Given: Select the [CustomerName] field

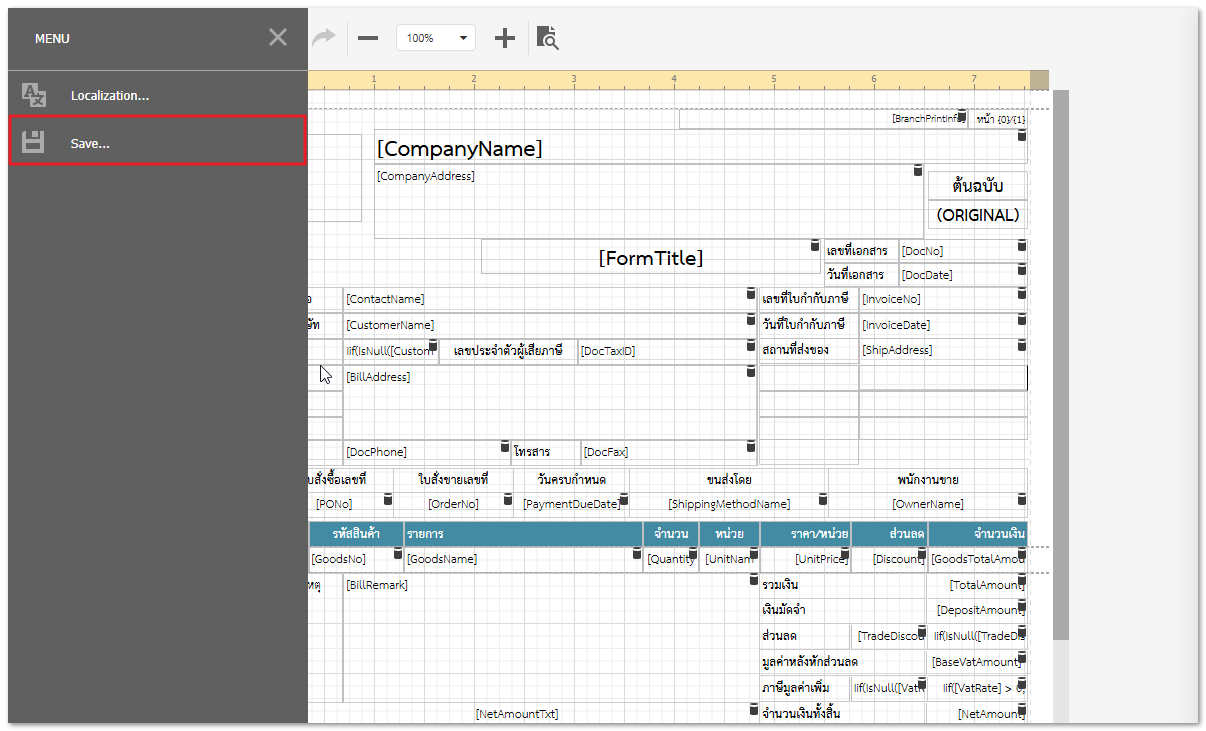Looking at the screenshot, I should pos(540,325).
